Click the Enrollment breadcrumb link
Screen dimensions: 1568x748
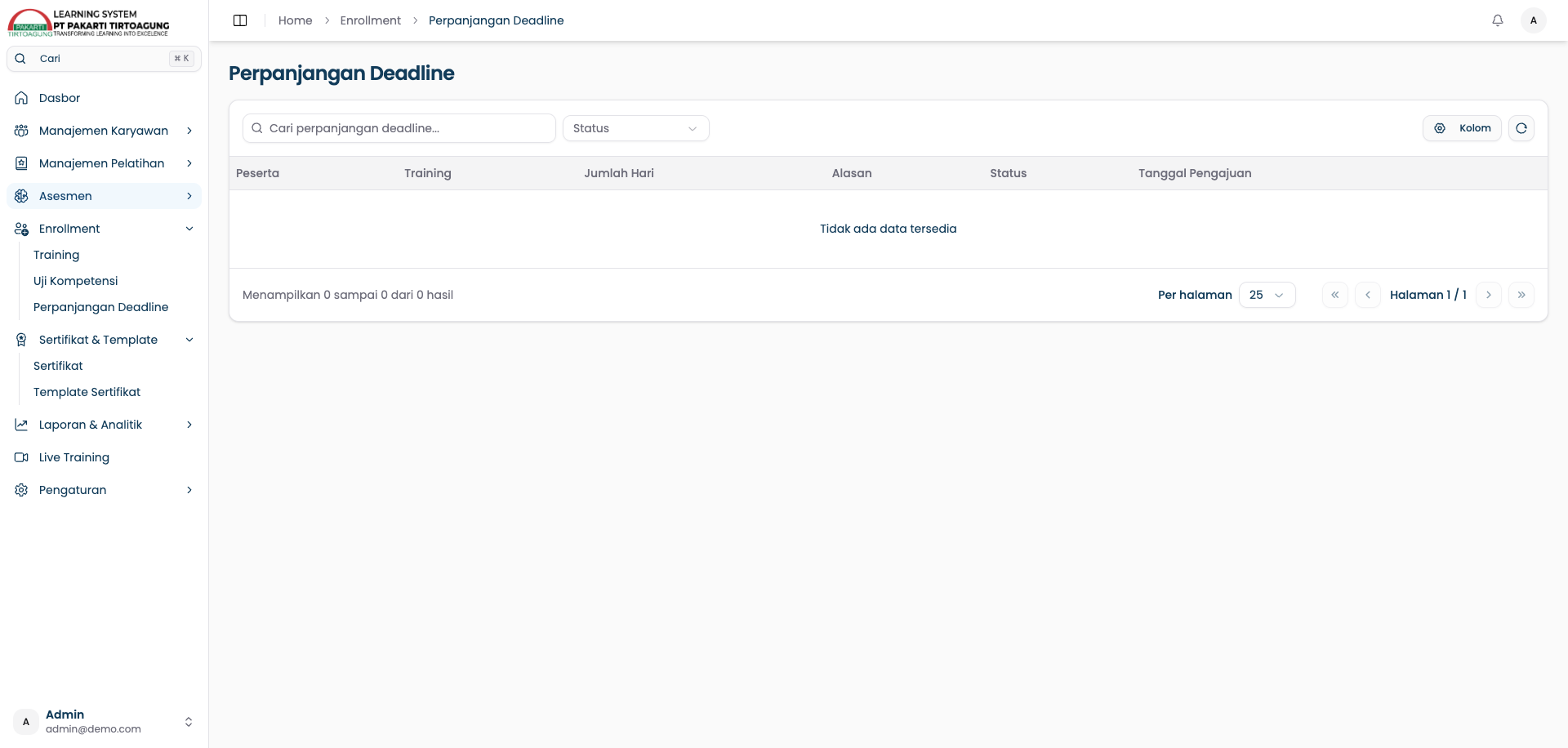click(371, 20)
